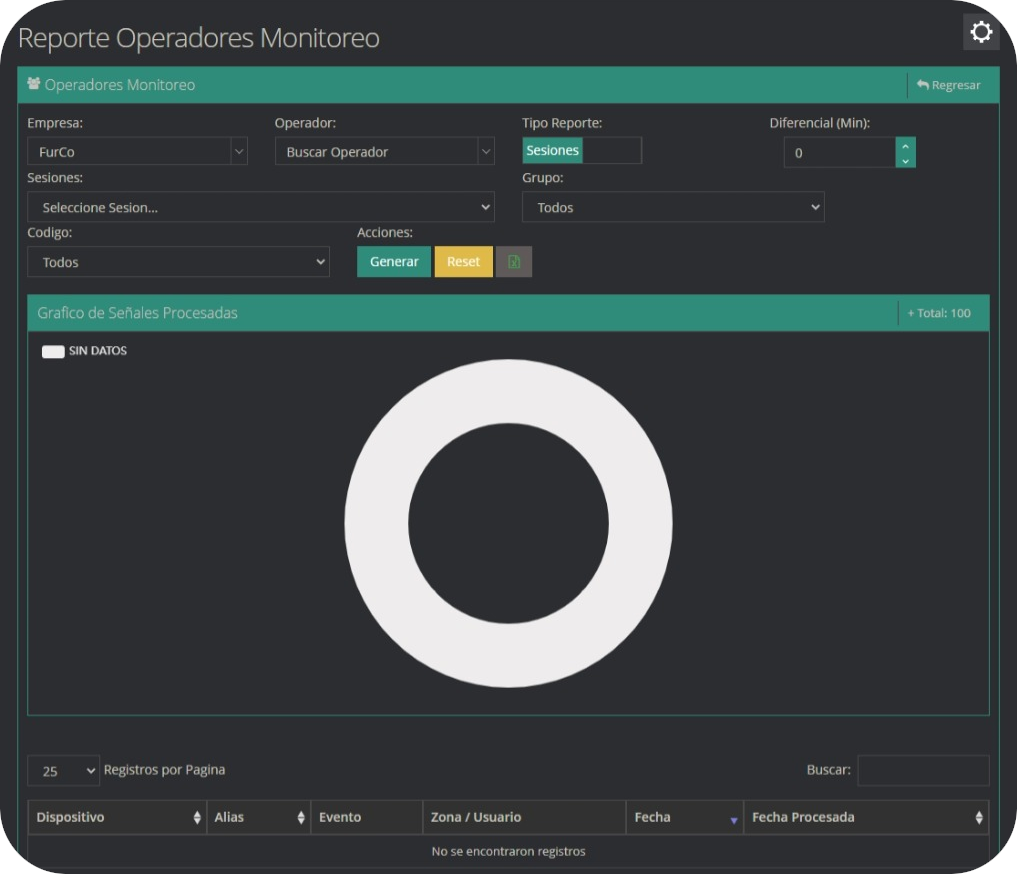This screenshot has width=1017, height=874.
Task: Click the Generar button
Action: point(393,261)
